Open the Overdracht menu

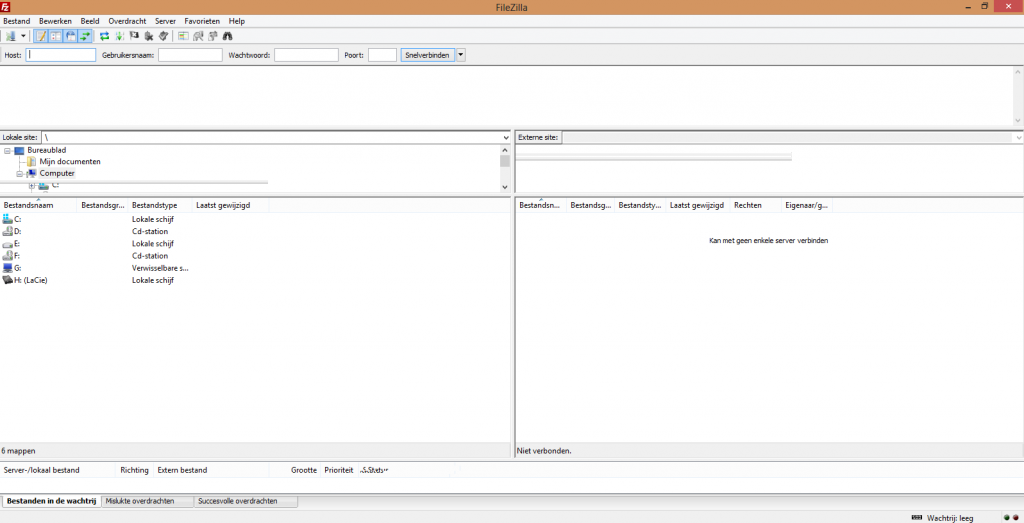(x=127, y=21)
